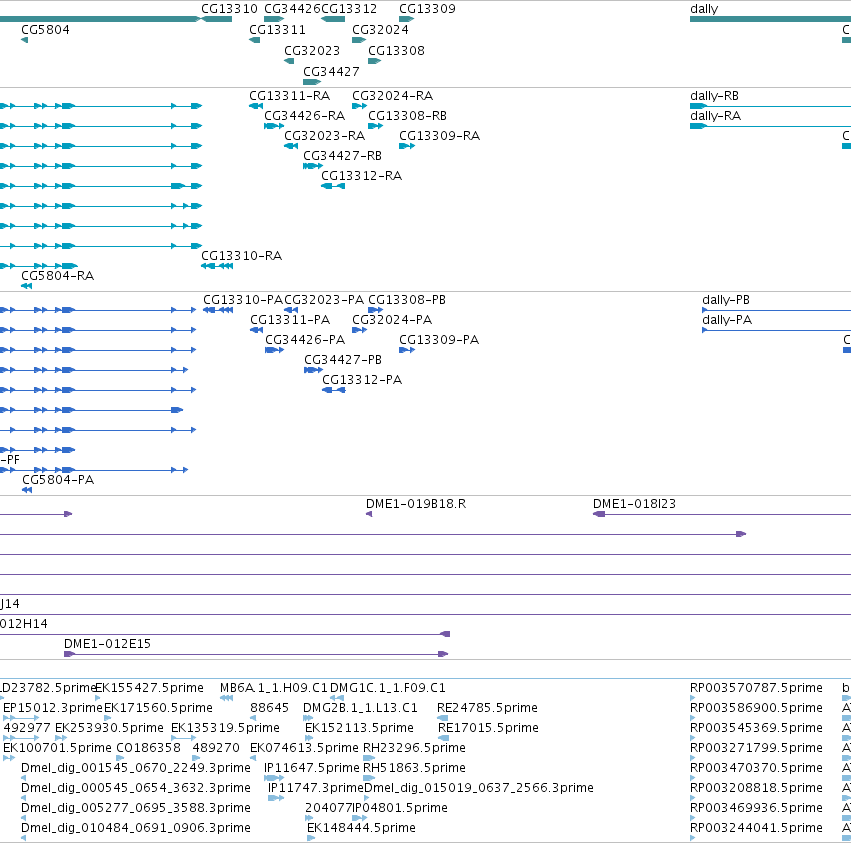Click CDS label CG5804-PA
The image size is (851, 843).
pyautogui.click(x=58, y=480)
